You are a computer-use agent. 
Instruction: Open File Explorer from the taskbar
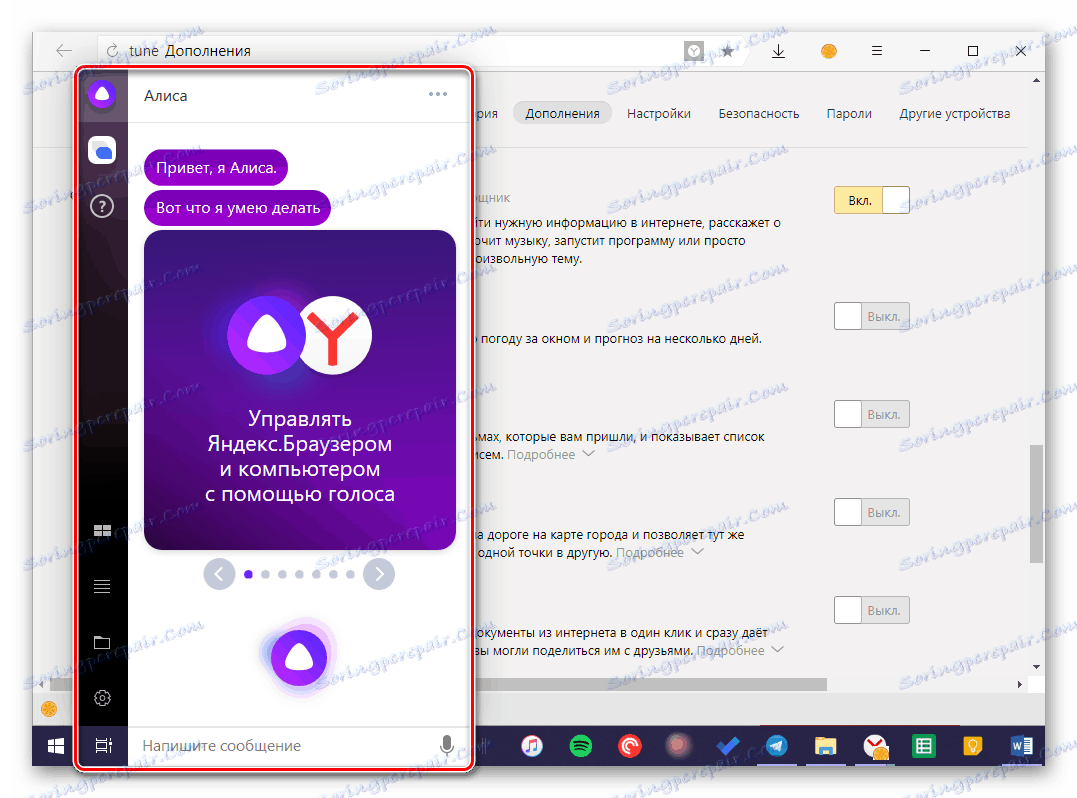point(826,746)
